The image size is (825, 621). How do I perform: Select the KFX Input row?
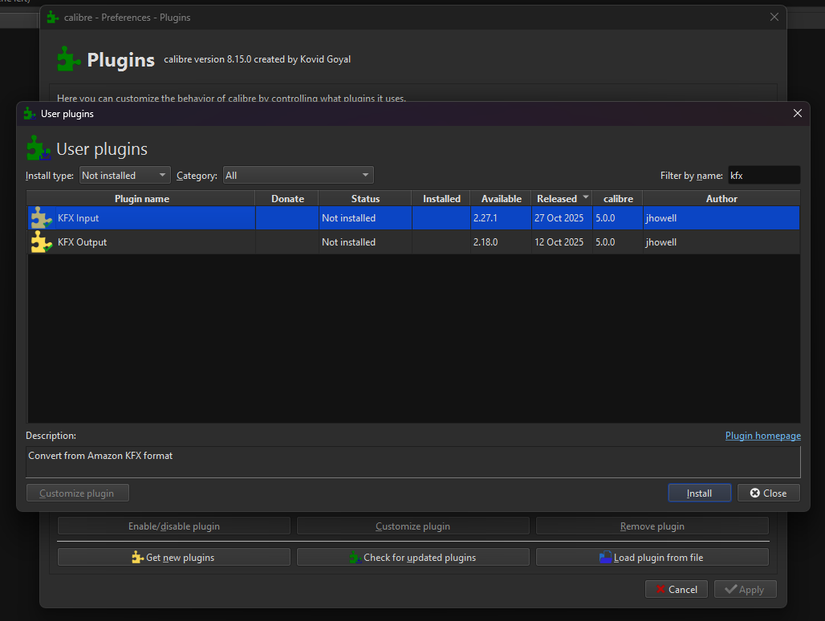point(414,218)
